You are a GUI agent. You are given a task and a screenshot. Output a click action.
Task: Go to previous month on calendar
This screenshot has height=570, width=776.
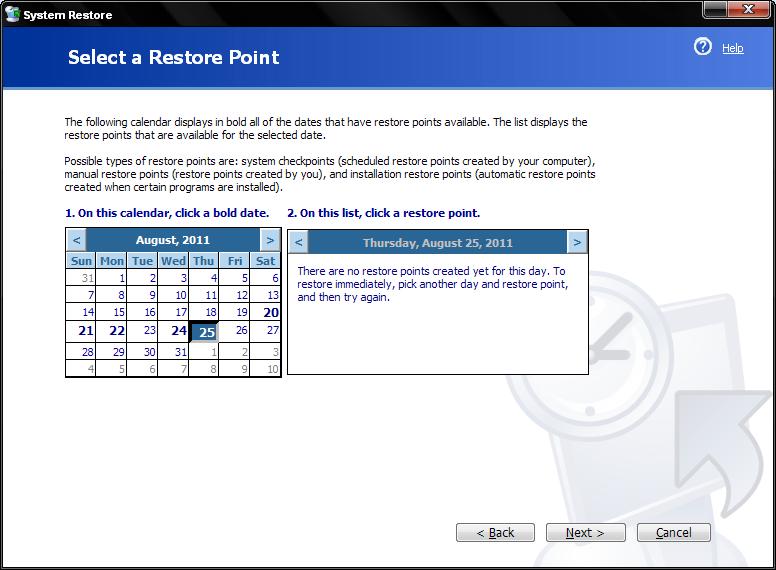77,240
